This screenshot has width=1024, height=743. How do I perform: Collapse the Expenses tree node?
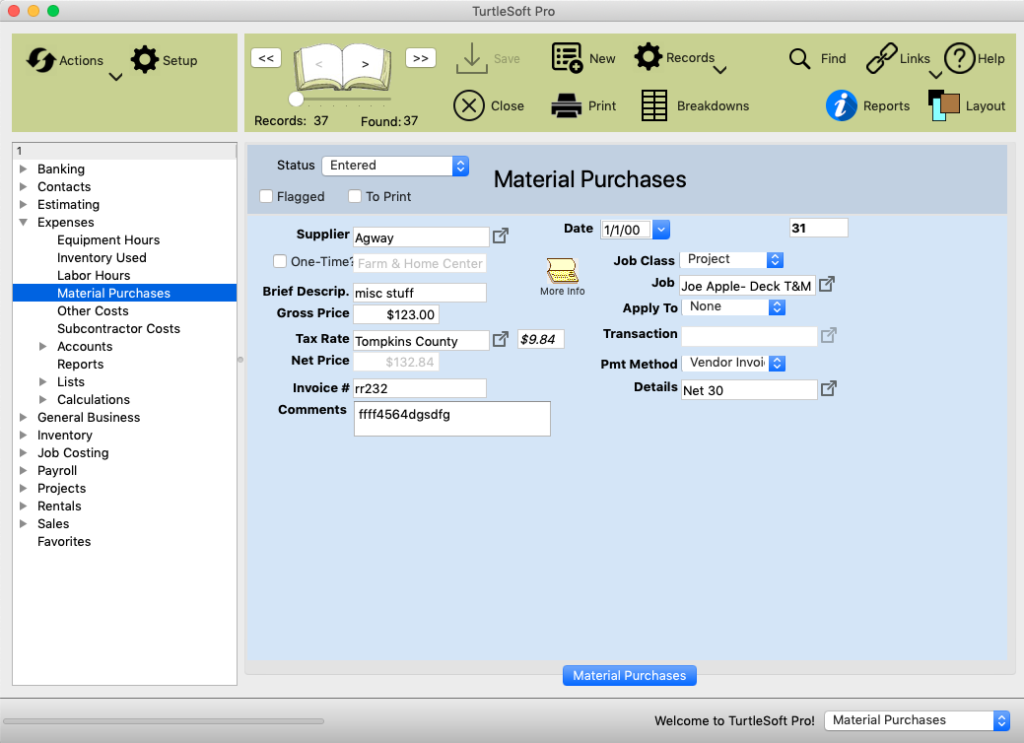pyautogui.click(x=24, y=223)
